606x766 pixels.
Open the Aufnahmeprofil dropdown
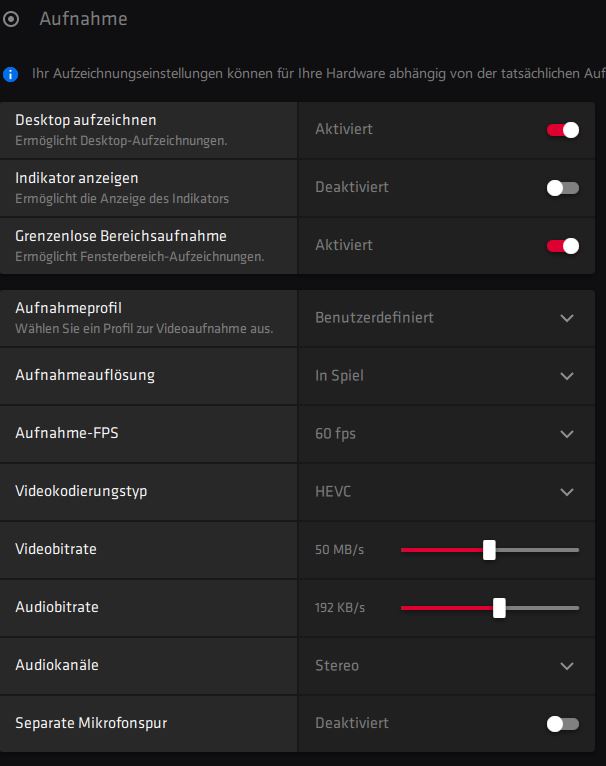567,318
